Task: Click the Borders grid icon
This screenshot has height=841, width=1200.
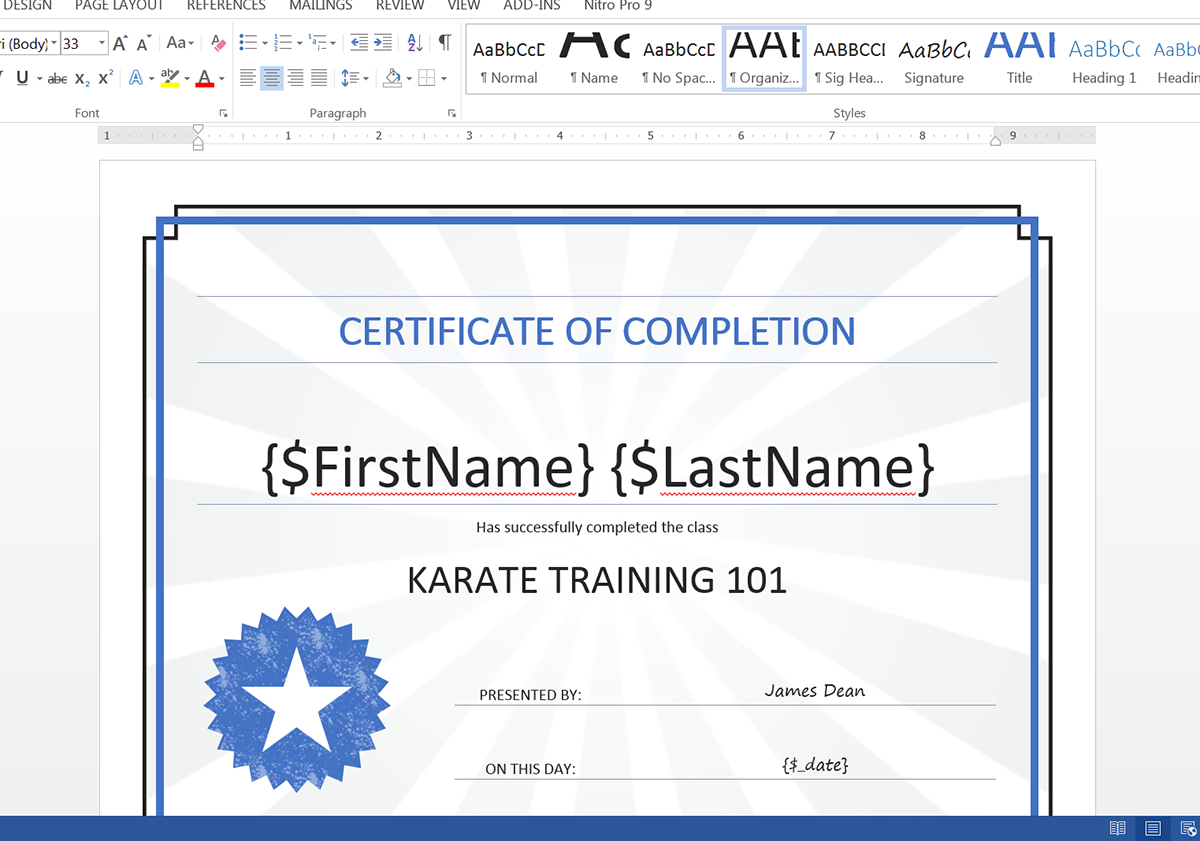Action: coord(426,78)
